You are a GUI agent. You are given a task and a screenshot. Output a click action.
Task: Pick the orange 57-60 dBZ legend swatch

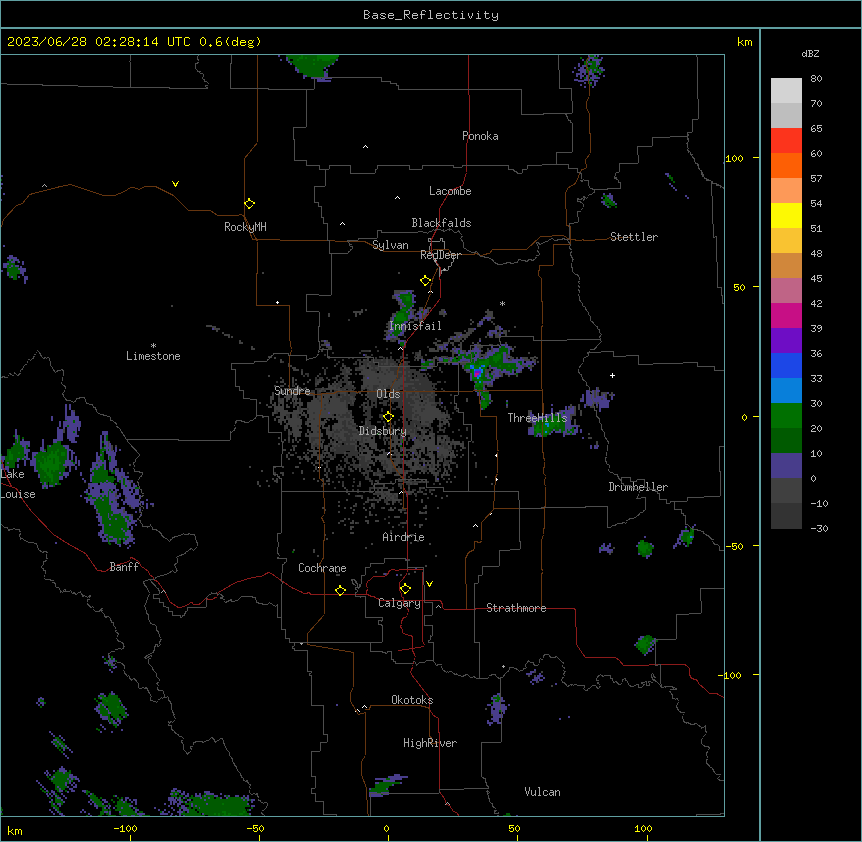pos(786,165)
